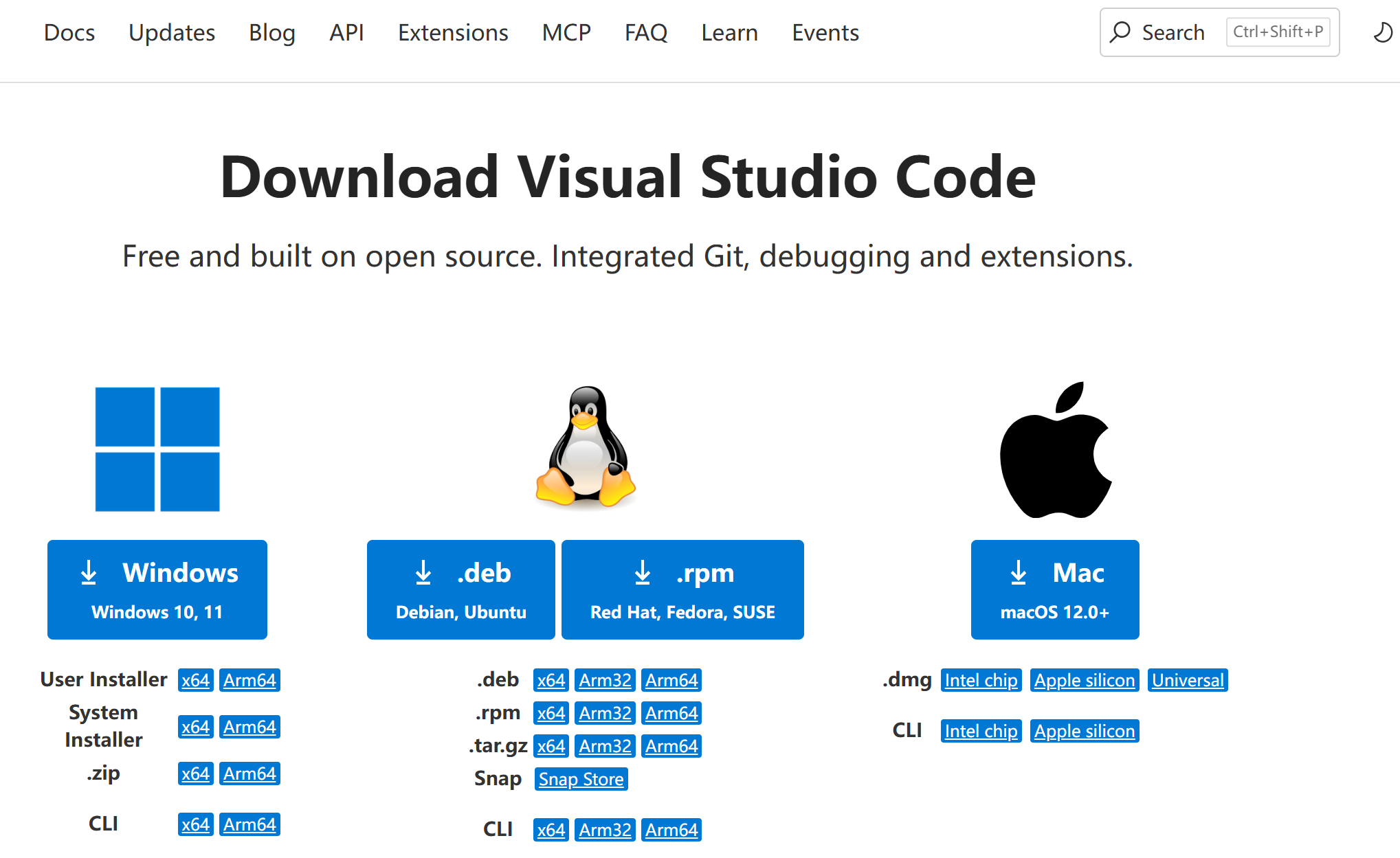
Task: Open the Docs menu item
Action: (x=69, y=32)
